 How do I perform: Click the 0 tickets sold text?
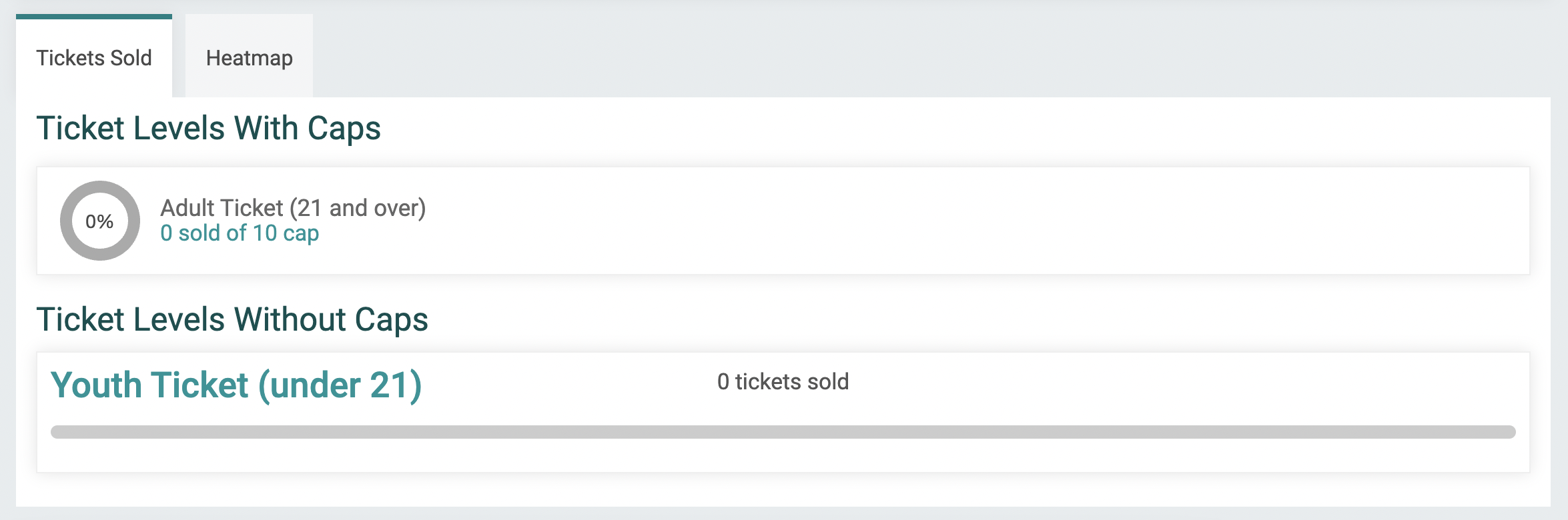pos(782,381)
